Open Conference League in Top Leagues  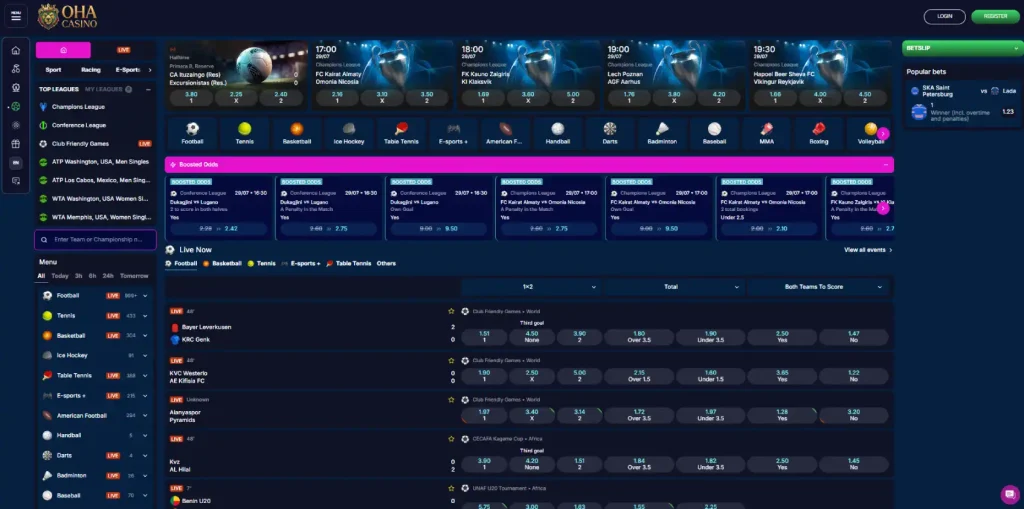[x=78, y=125]
